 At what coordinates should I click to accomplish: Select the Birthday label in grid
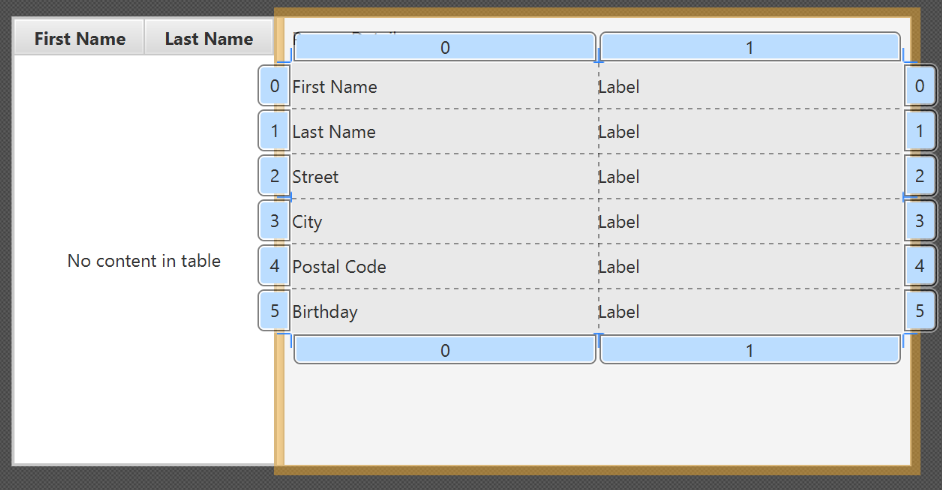click(x=324, y=312)
